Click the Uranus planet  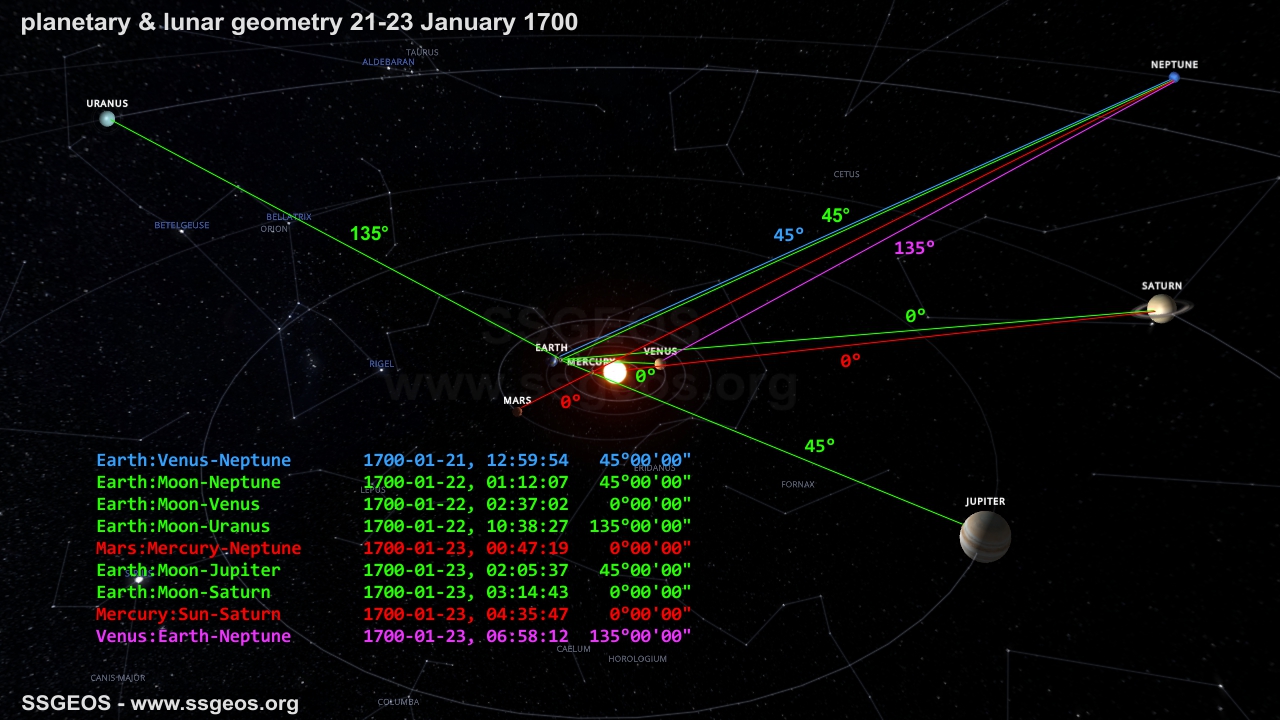pos(107,119)
